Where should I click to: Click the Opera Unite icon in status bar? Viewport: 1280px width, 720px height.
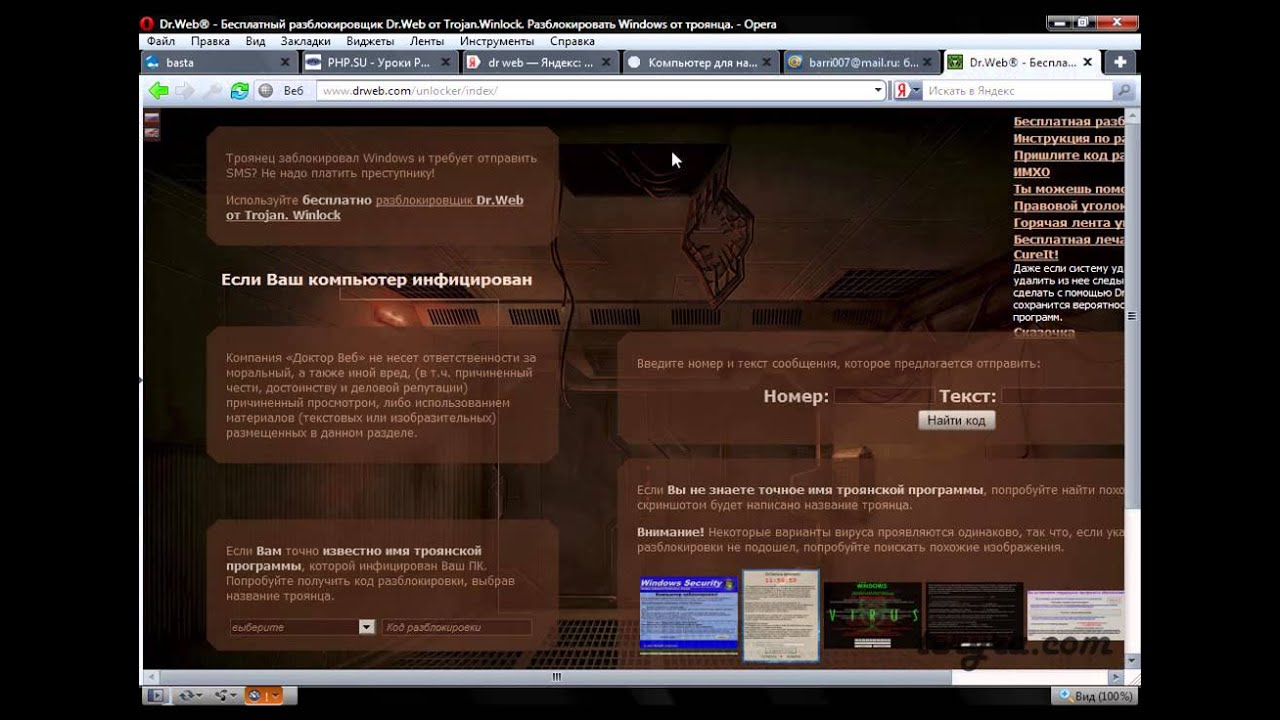tap(226, 695)
